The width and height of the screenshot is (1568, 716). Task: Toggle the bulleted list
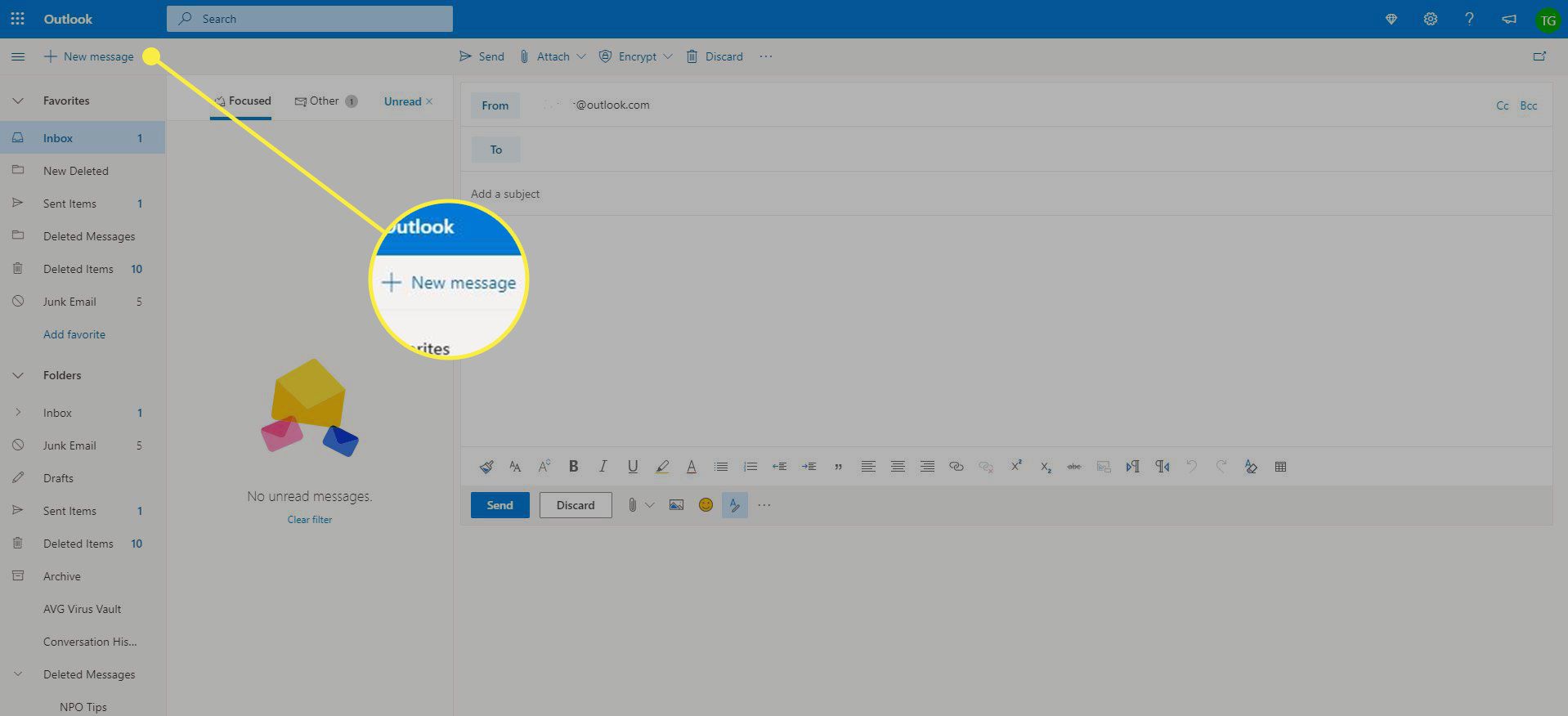721,467
